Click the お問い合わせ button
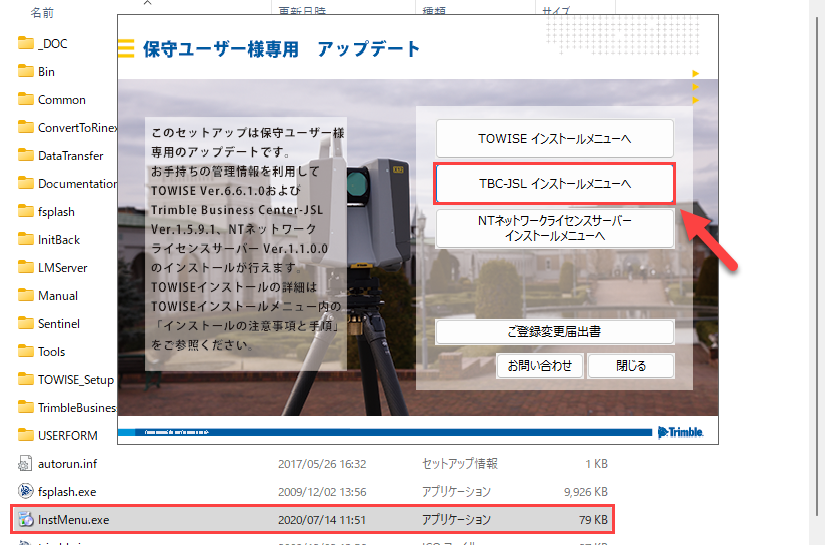The height and width of the screenshot is (545, 825). [x=539, y=366]
